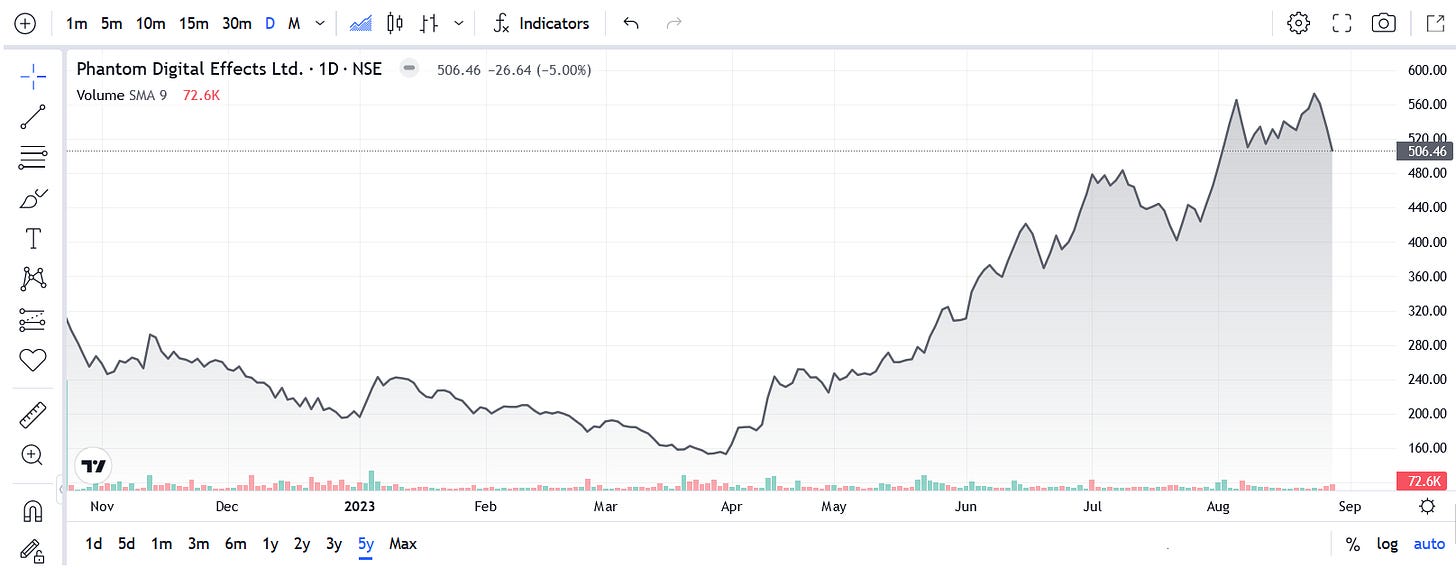The image size is (1456, 568).
Task: Open time axis settings gear
Action: (1428, 507)
